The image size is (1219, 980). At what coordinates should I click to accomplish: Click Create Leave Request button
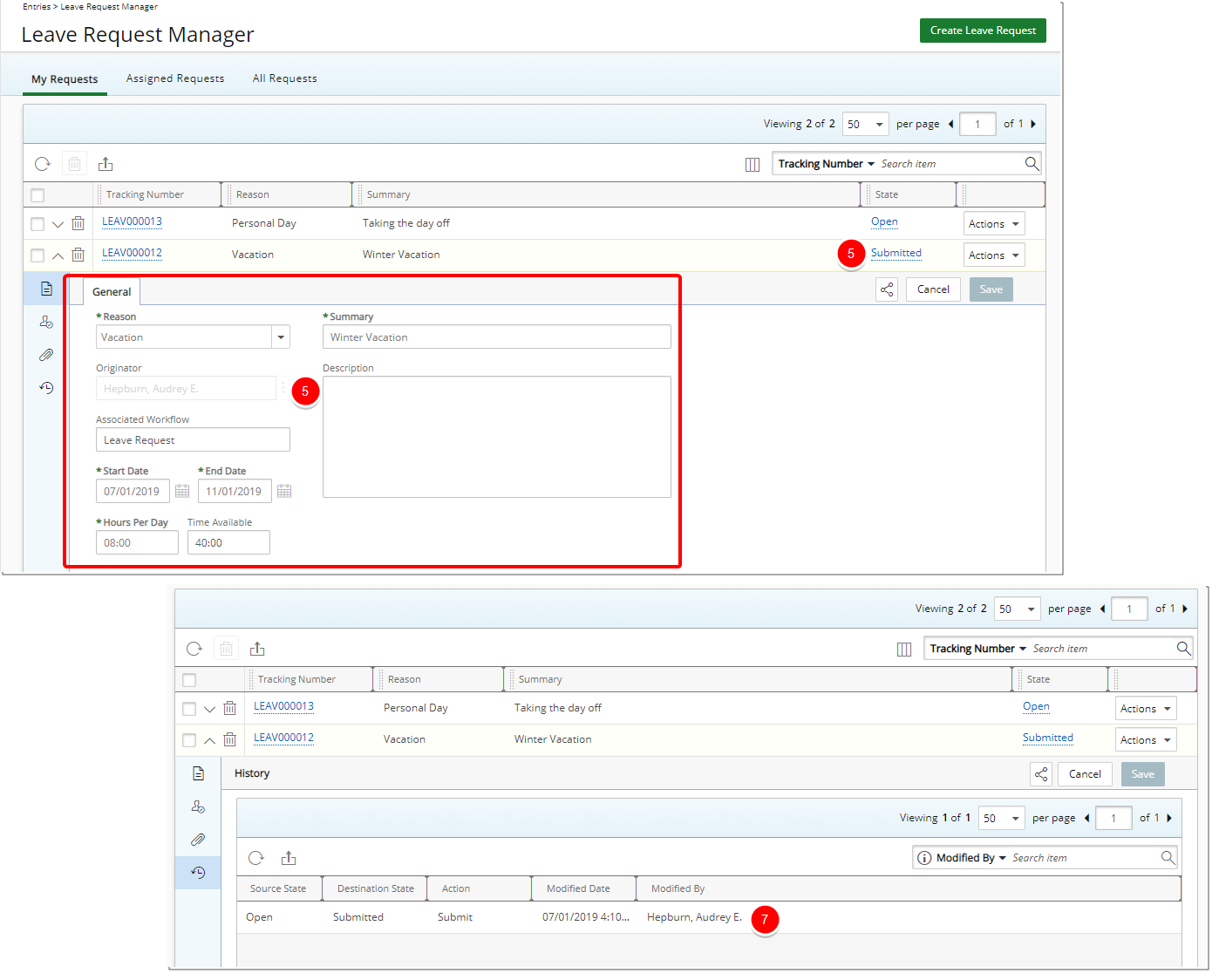pos(983,31)
